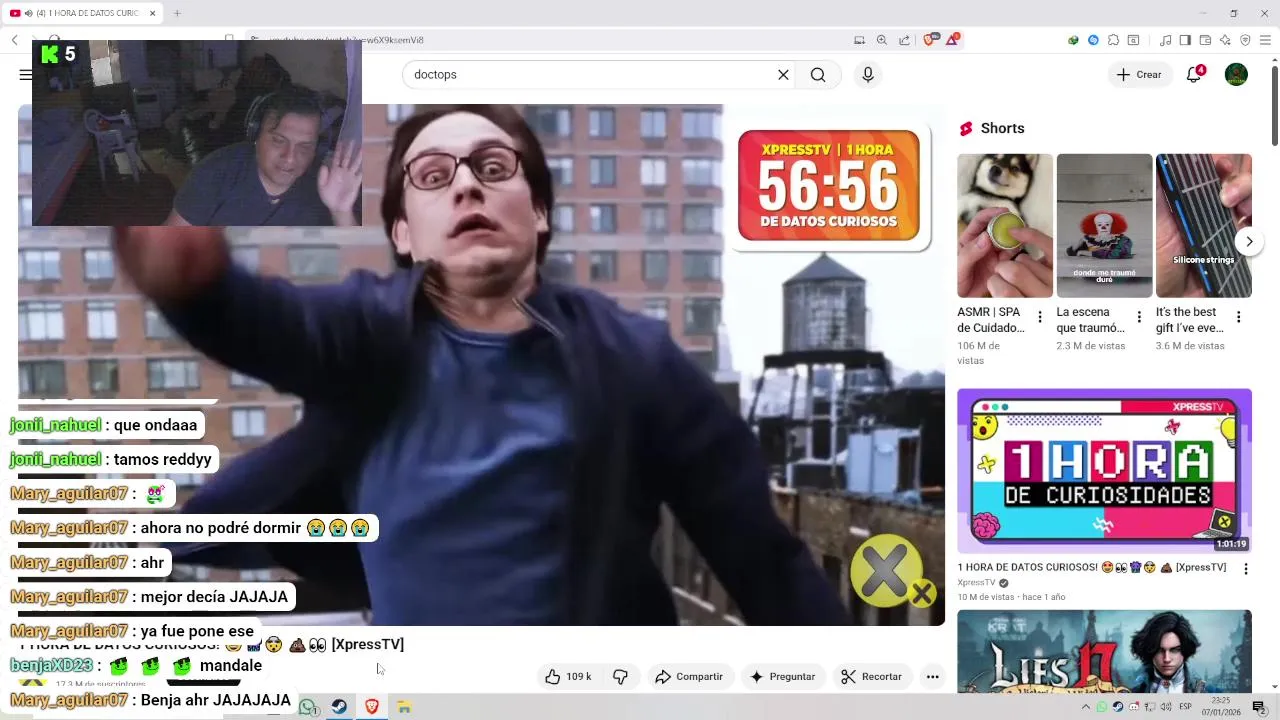
Task: Click the taskbar clock 23:25
Action: (1221, 707)
